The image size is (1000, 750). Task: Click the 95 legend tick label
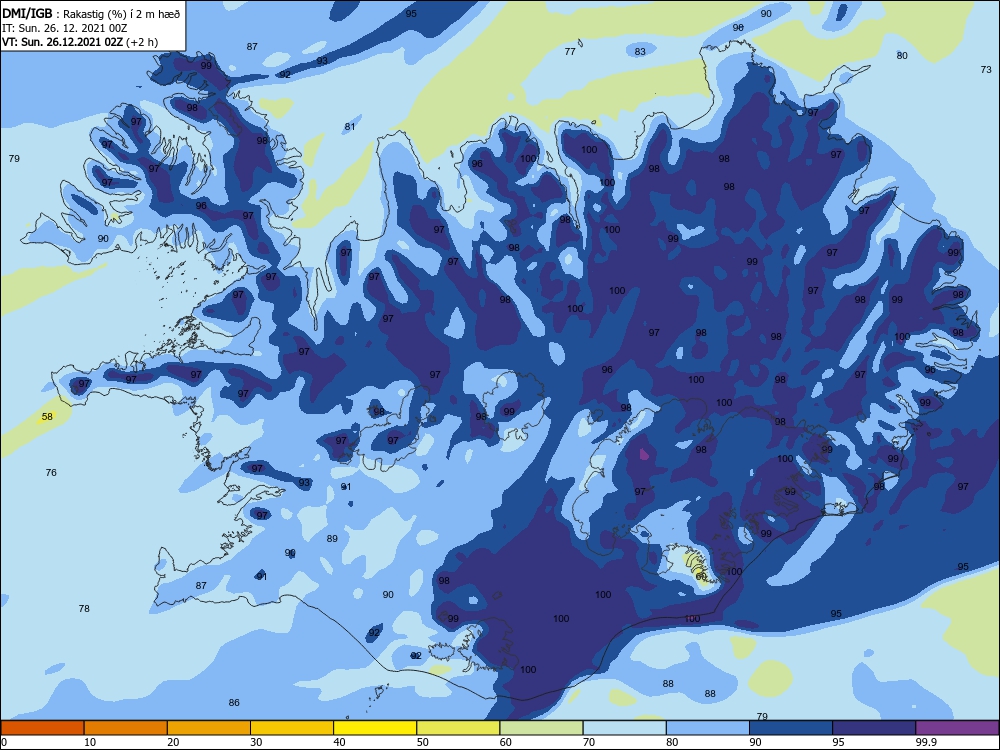(839, 742)
